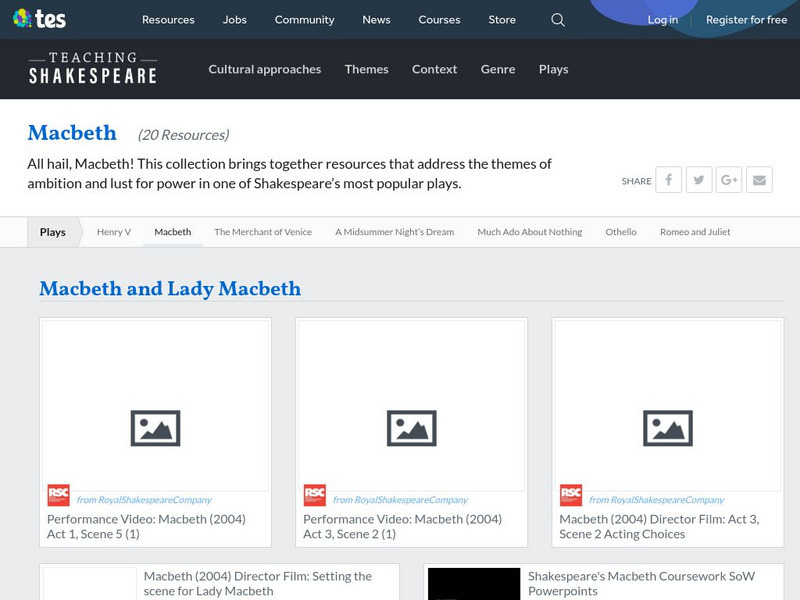Image resolution: width=800 pixels, height=600 pixels.
Task: Share via Google Plus icon
Action: click(x=729, y=180)
